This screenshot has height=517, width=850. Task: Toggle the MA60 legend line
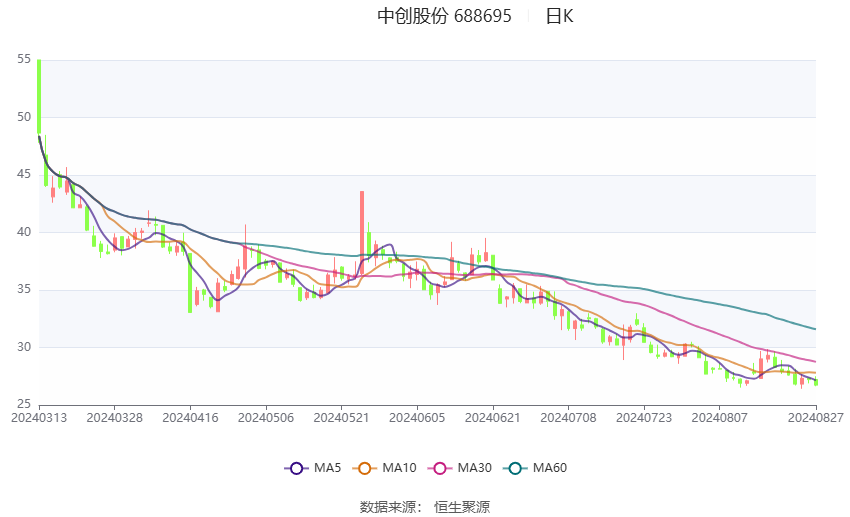pyautogui.click(x=535, y=468)
